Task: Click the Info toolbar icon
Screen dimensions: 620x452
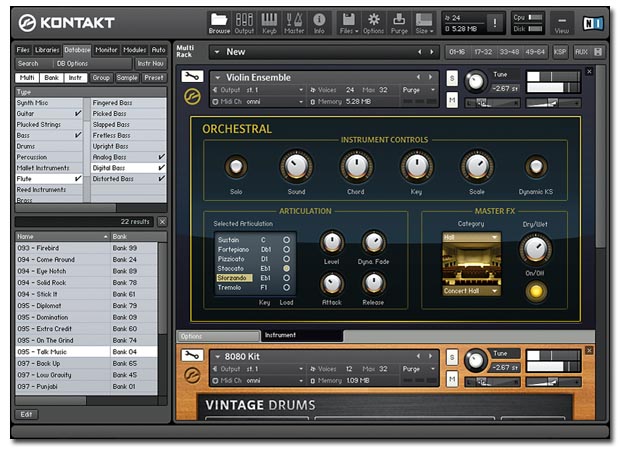Action: pyautogui.click(x=319, y=22)
